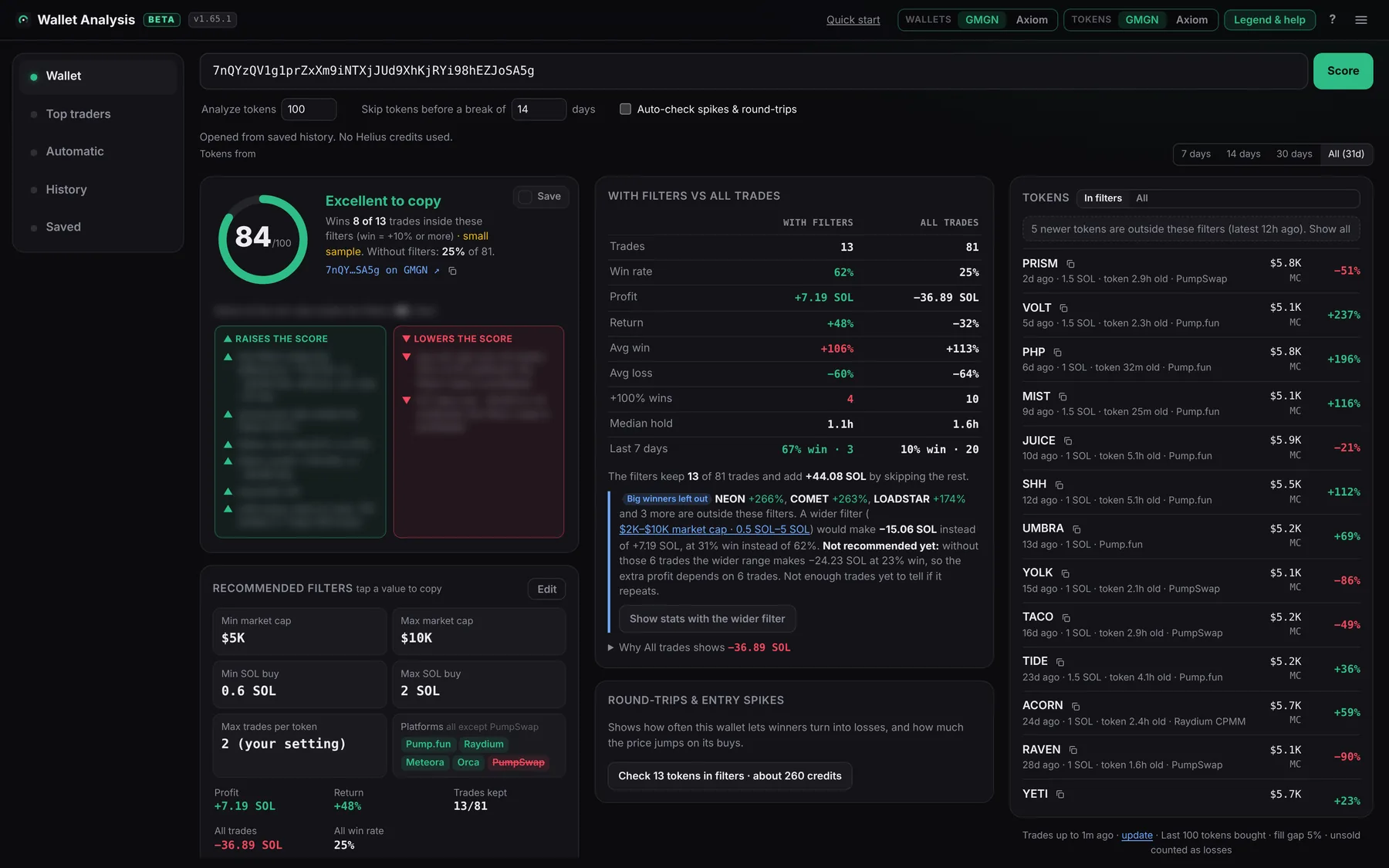Copy the TIDE token address
1389x868 pixels.
1060,662
